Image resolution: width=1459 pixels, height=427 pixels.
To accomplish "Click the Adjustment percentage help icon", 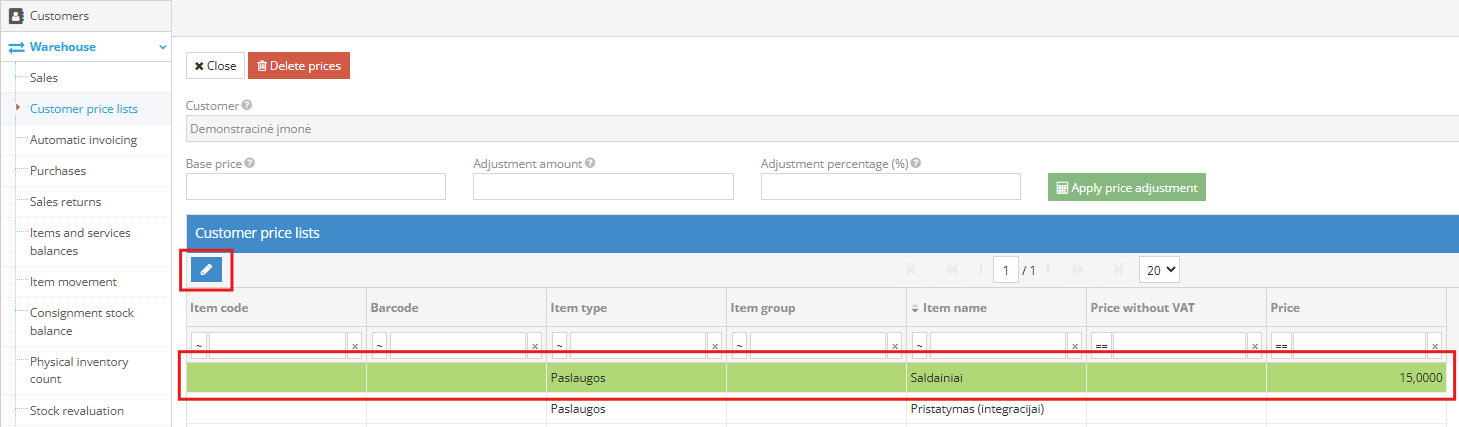I will click(916, 163).
